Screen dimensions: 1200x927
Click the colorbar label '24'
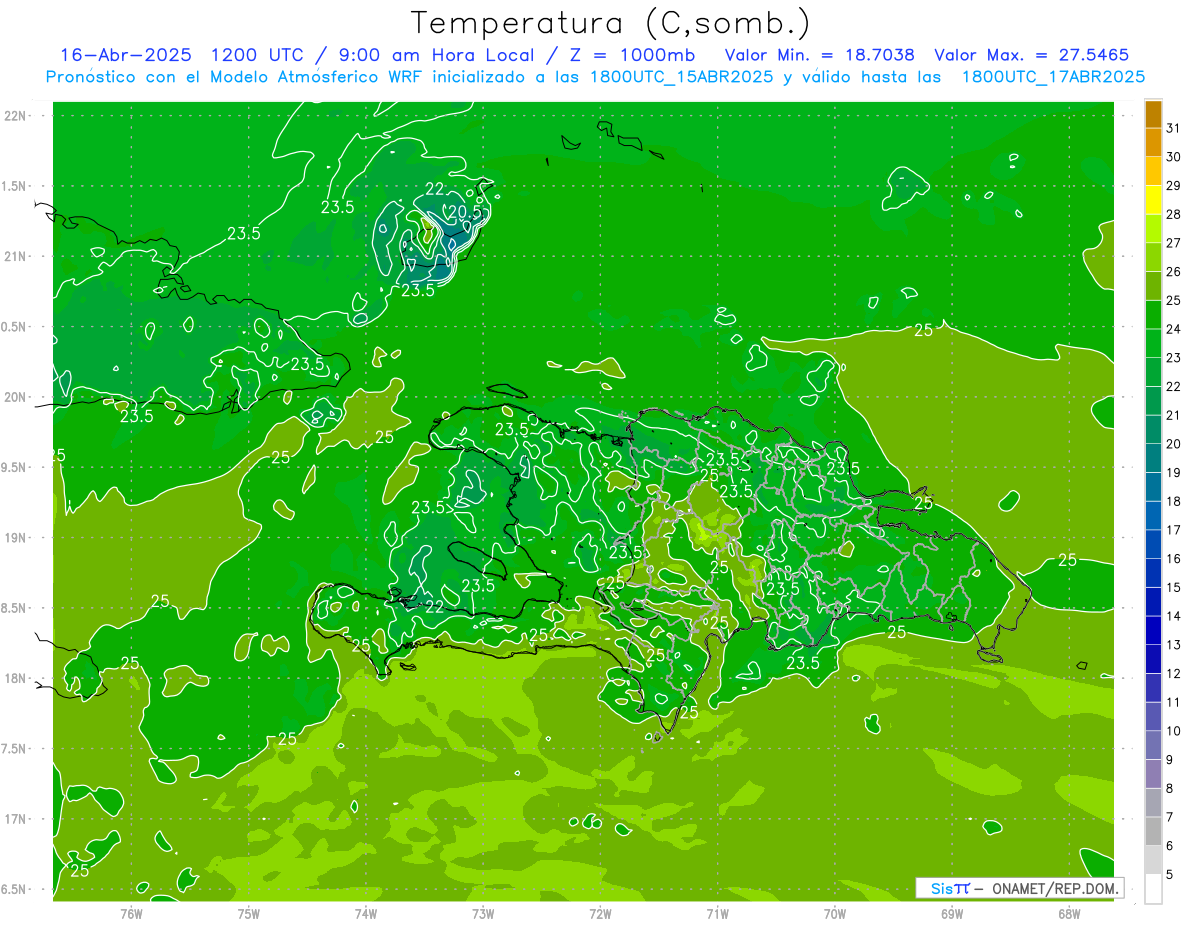point(1174,329)
